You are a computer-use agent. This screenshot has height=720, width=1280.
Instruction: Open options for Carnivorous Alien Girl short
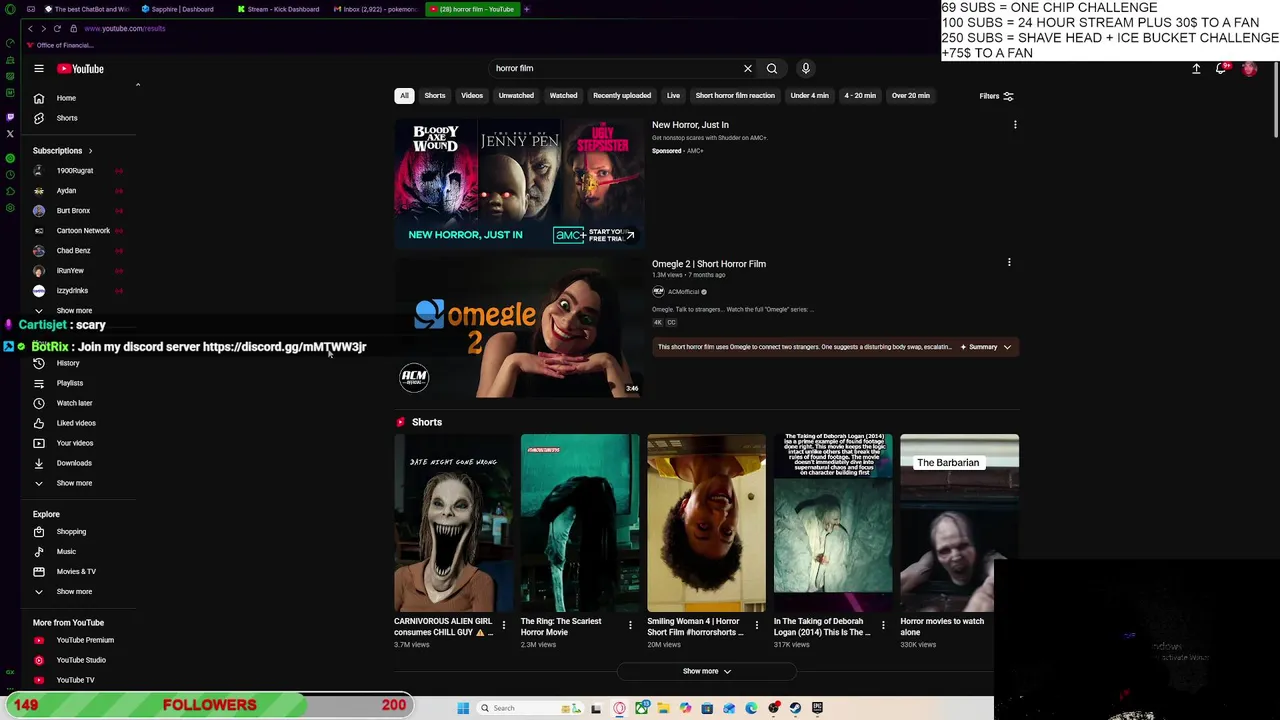tap(503, 626)
